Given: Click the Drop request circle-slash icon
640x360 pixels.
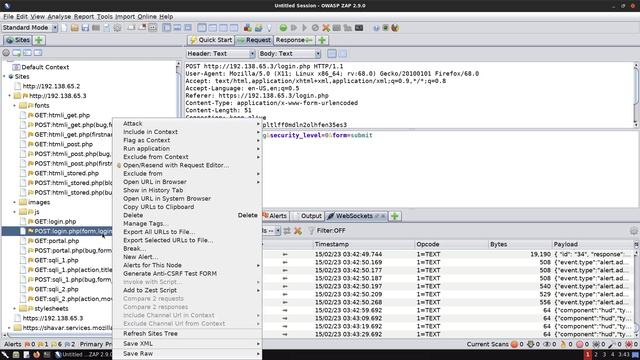Looking at the screenshot, I should click(x=315, y=28).
